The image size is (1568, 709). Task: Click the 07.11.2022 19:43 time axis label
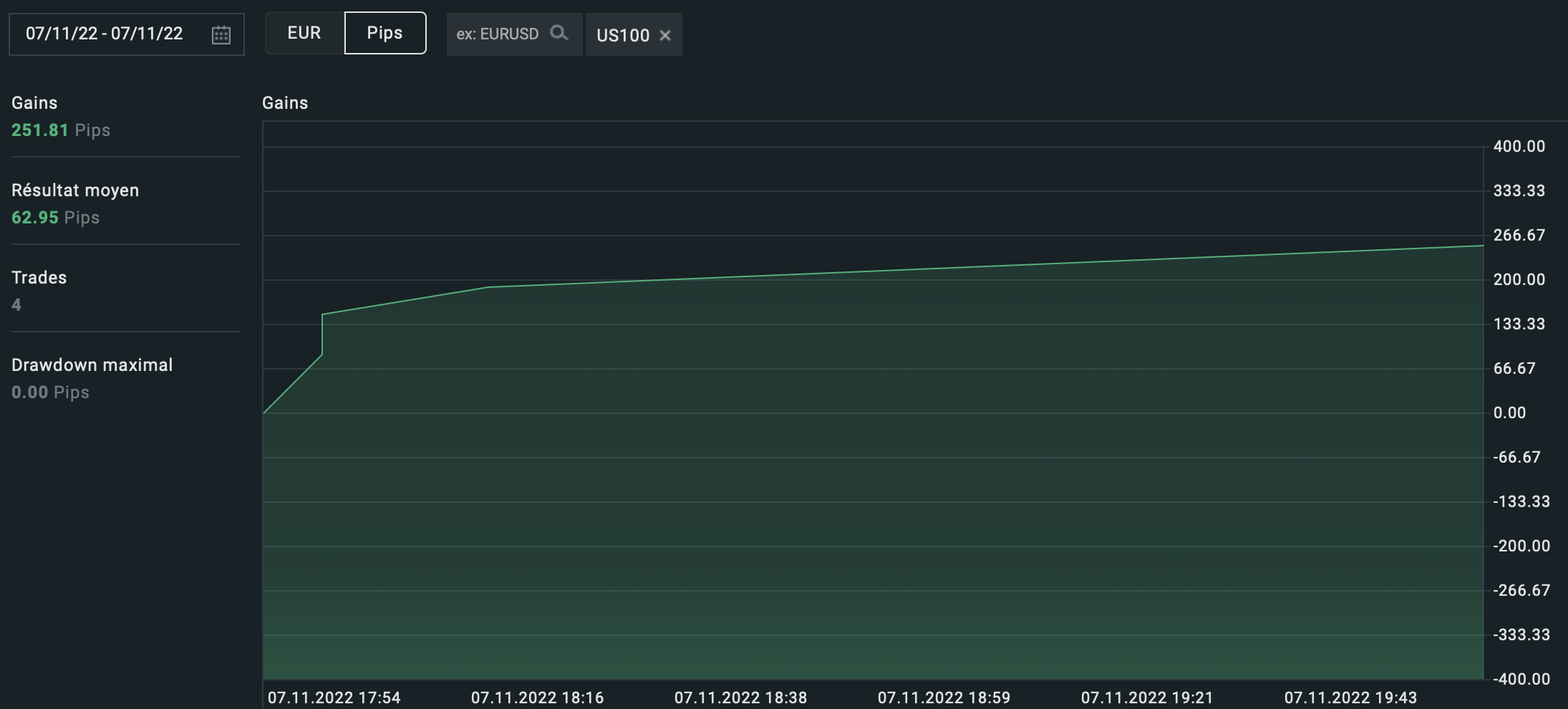1350,698
